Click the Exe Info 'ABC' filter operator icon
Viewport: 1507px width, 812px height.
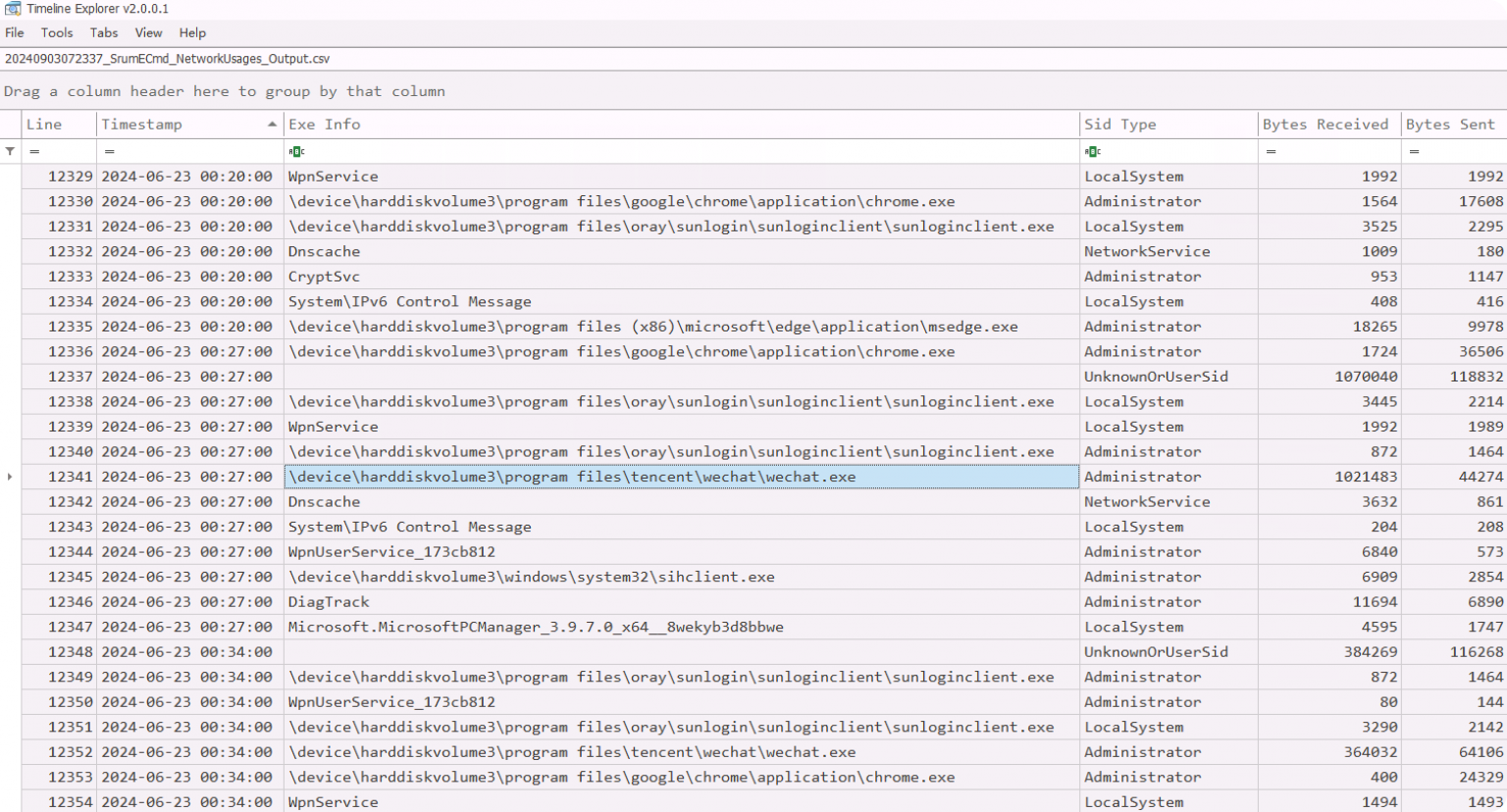click(296, 151)
